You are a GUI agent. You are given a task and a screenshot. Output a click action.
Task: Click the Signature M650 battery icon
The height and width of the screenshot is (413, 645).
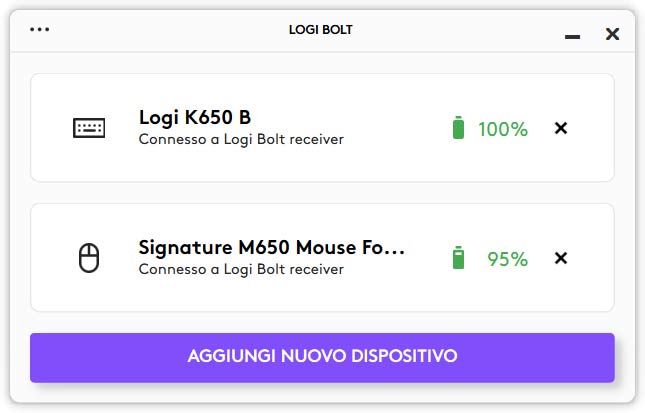point(458,258)
